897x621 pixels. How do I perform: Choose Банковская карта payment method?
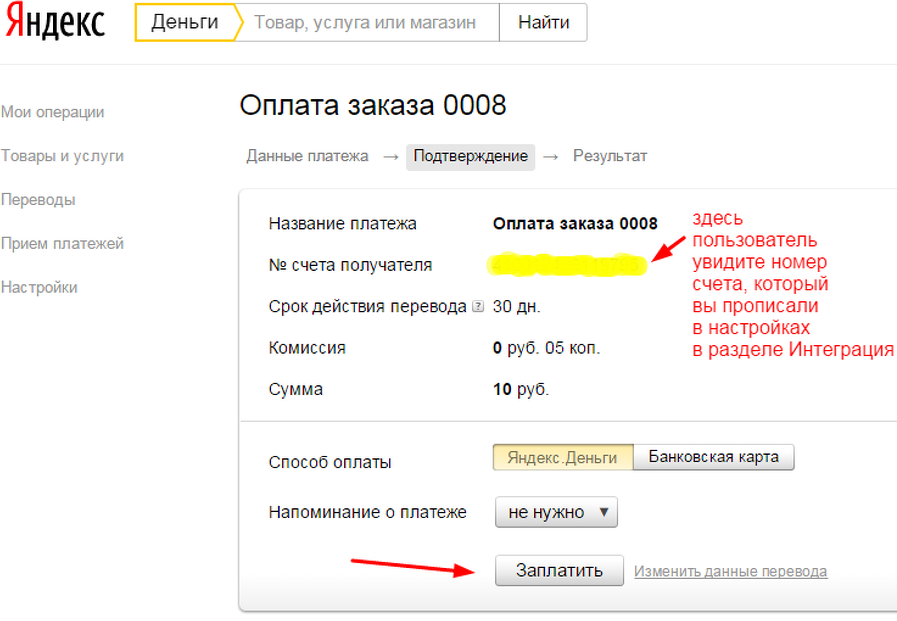tap(713, 457)
